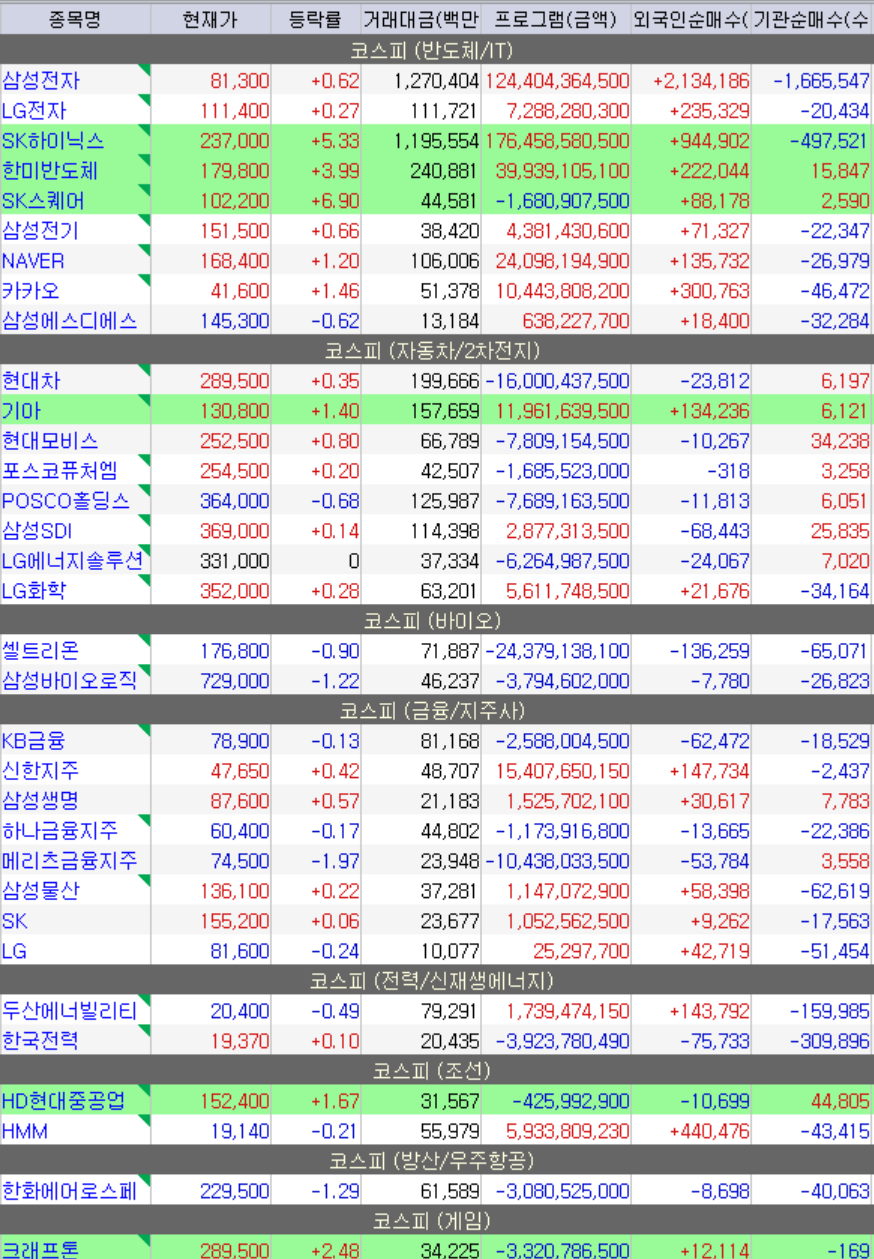
Task: Click the 셀트리온 stock name
Action: pos(41,651)
